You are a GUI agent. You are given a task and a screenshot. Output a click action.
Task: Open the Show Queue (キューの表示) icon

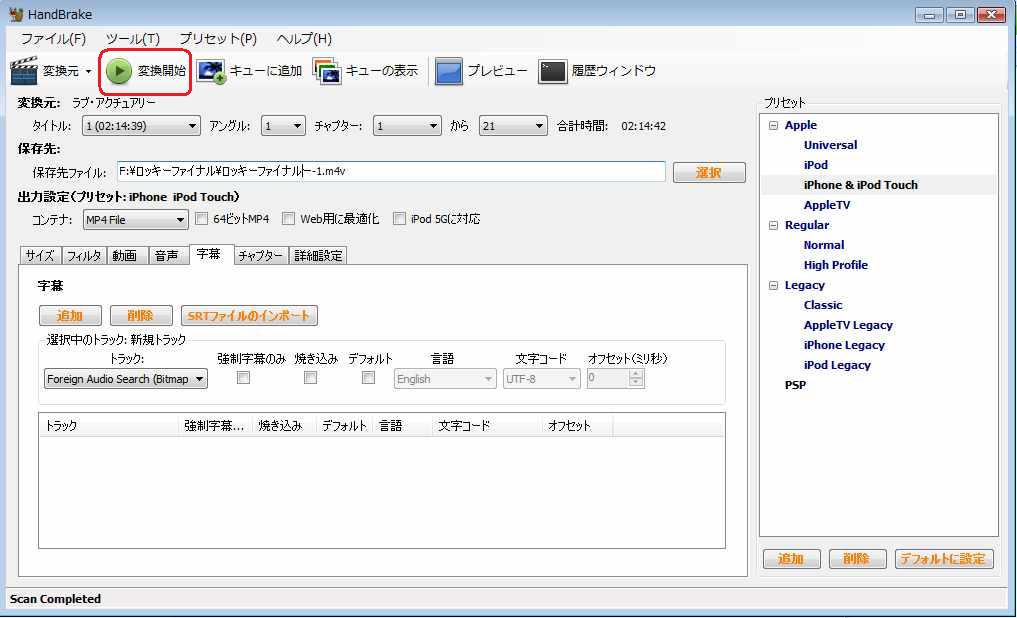point(327,71)
